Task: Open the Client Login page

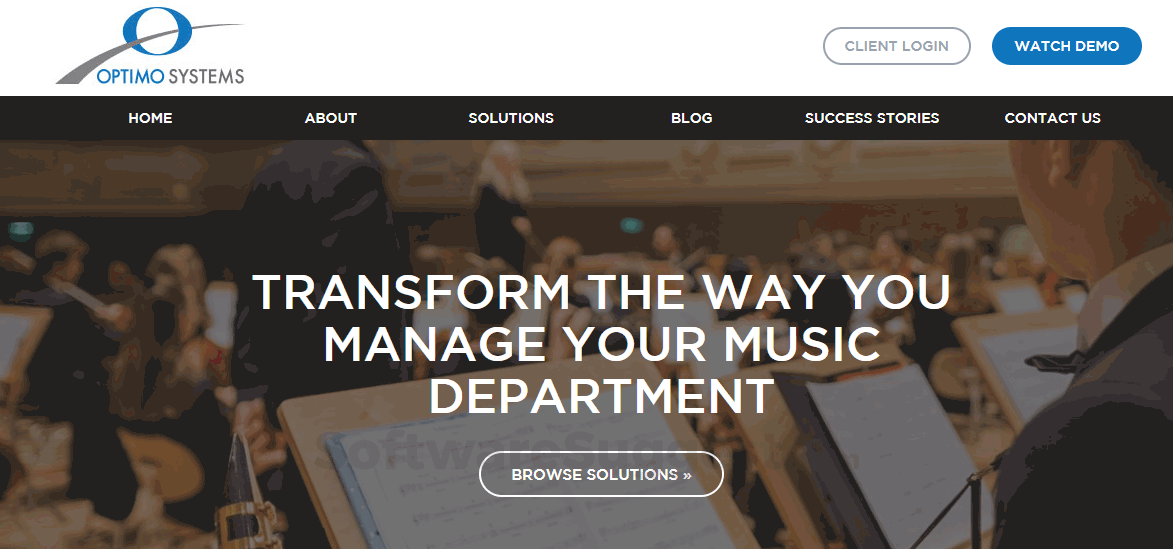Action: click(896, 46)
